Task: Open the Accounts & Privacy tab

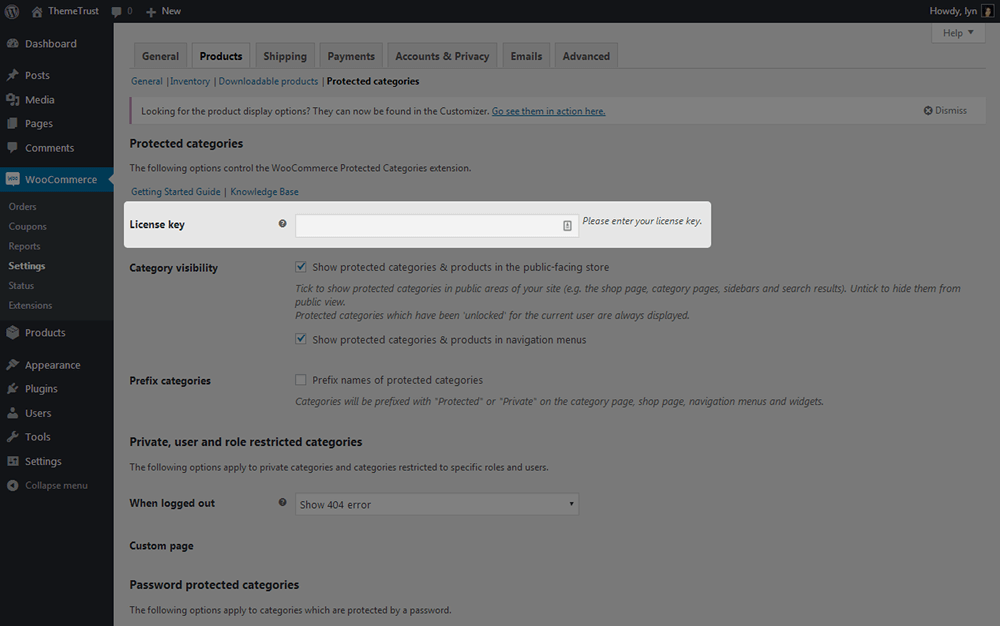Action: 442,56
